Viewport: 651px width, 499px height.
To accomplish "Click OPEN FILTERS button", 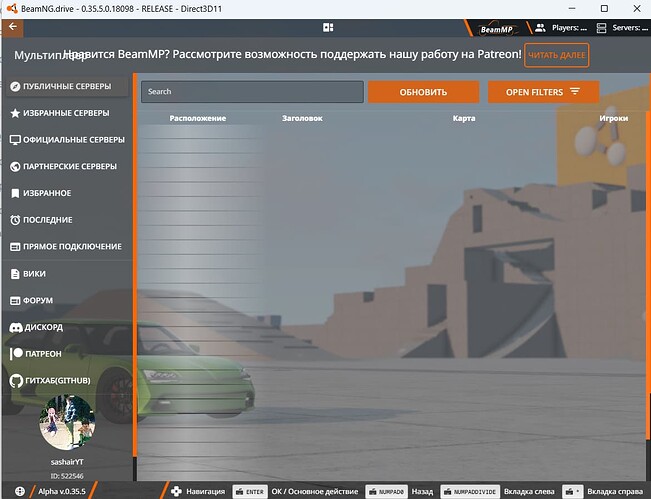I will tap(543, 92).
